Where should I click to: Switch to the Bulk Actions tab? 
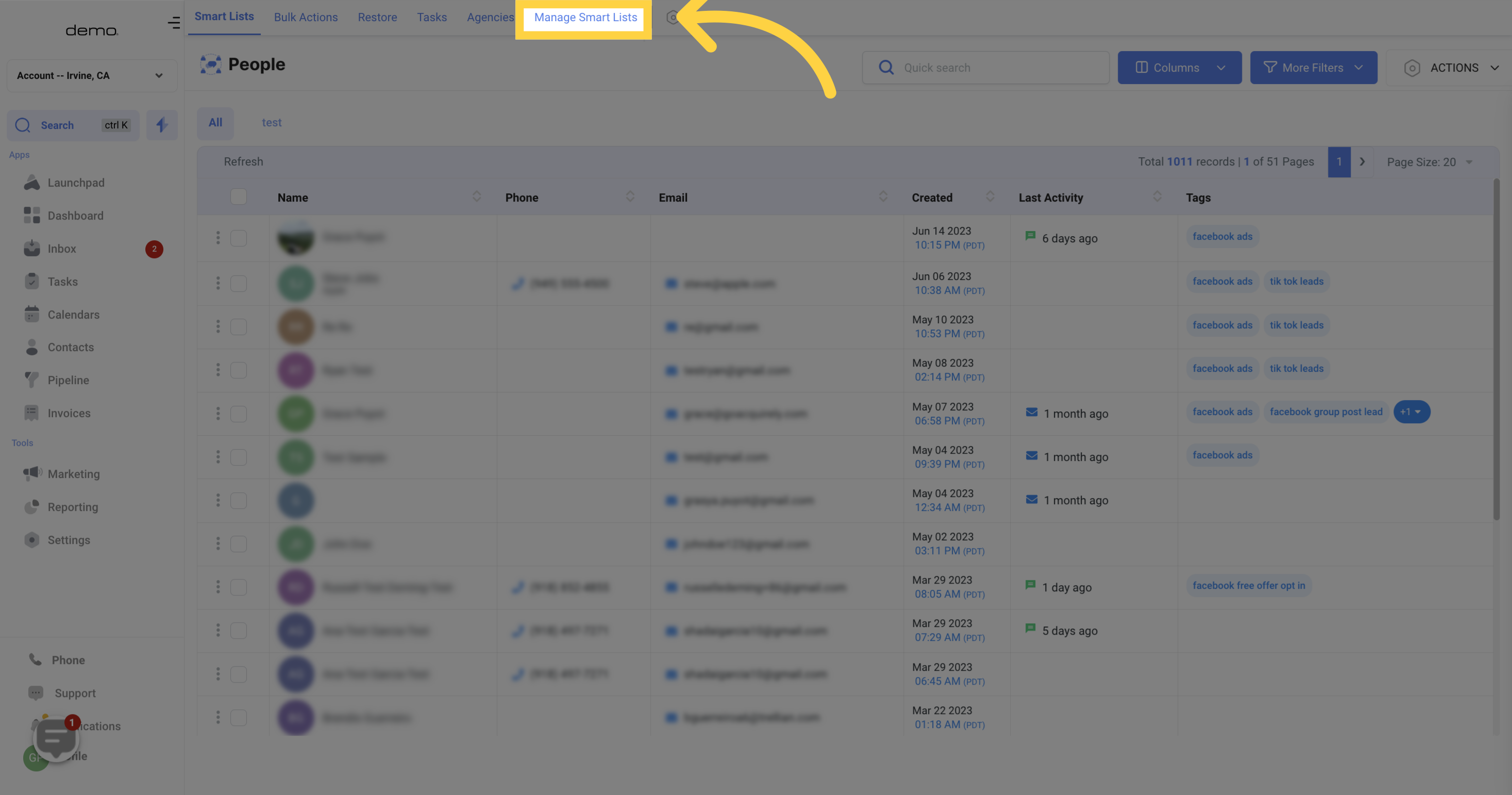point(306,17)
